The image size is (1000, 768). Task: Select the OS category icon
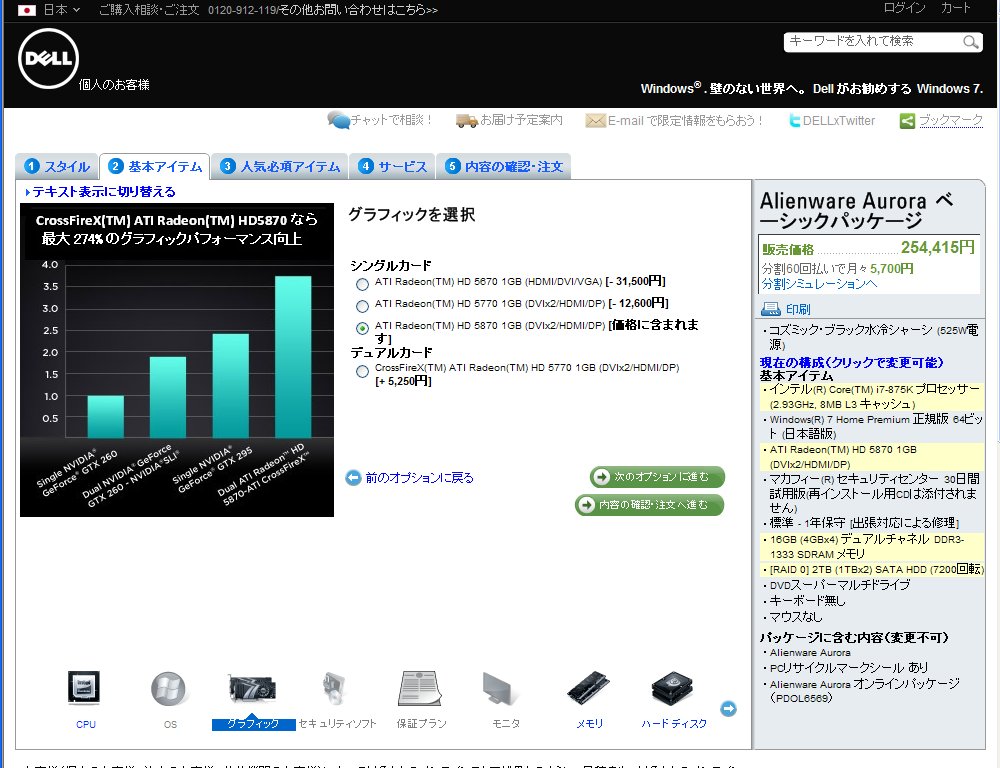click(168, 688)
